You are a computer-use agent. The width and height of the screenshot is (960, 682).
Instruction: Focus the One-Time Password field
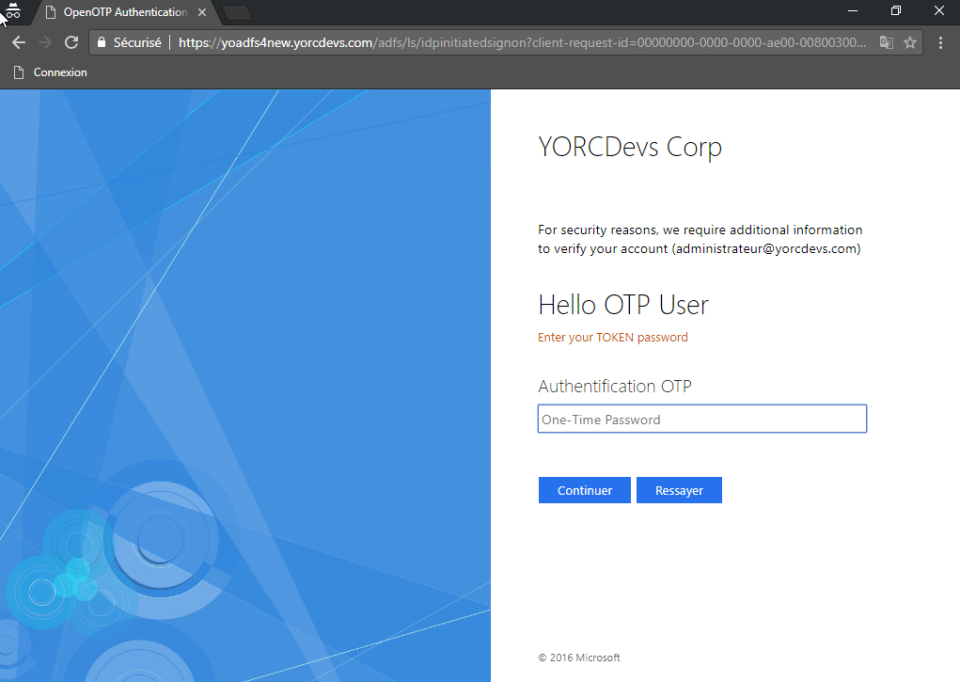pos(702,419)
